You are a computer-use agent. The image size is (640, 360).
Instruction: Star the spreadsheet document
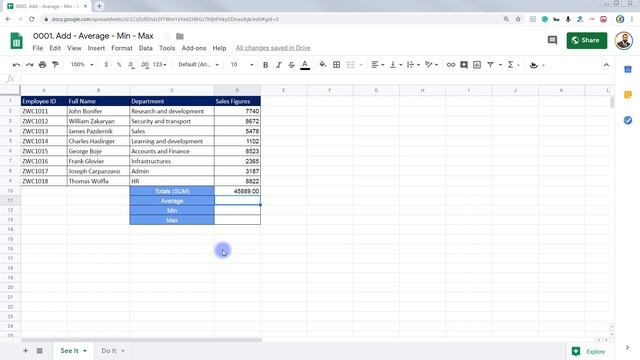(167, 36)
